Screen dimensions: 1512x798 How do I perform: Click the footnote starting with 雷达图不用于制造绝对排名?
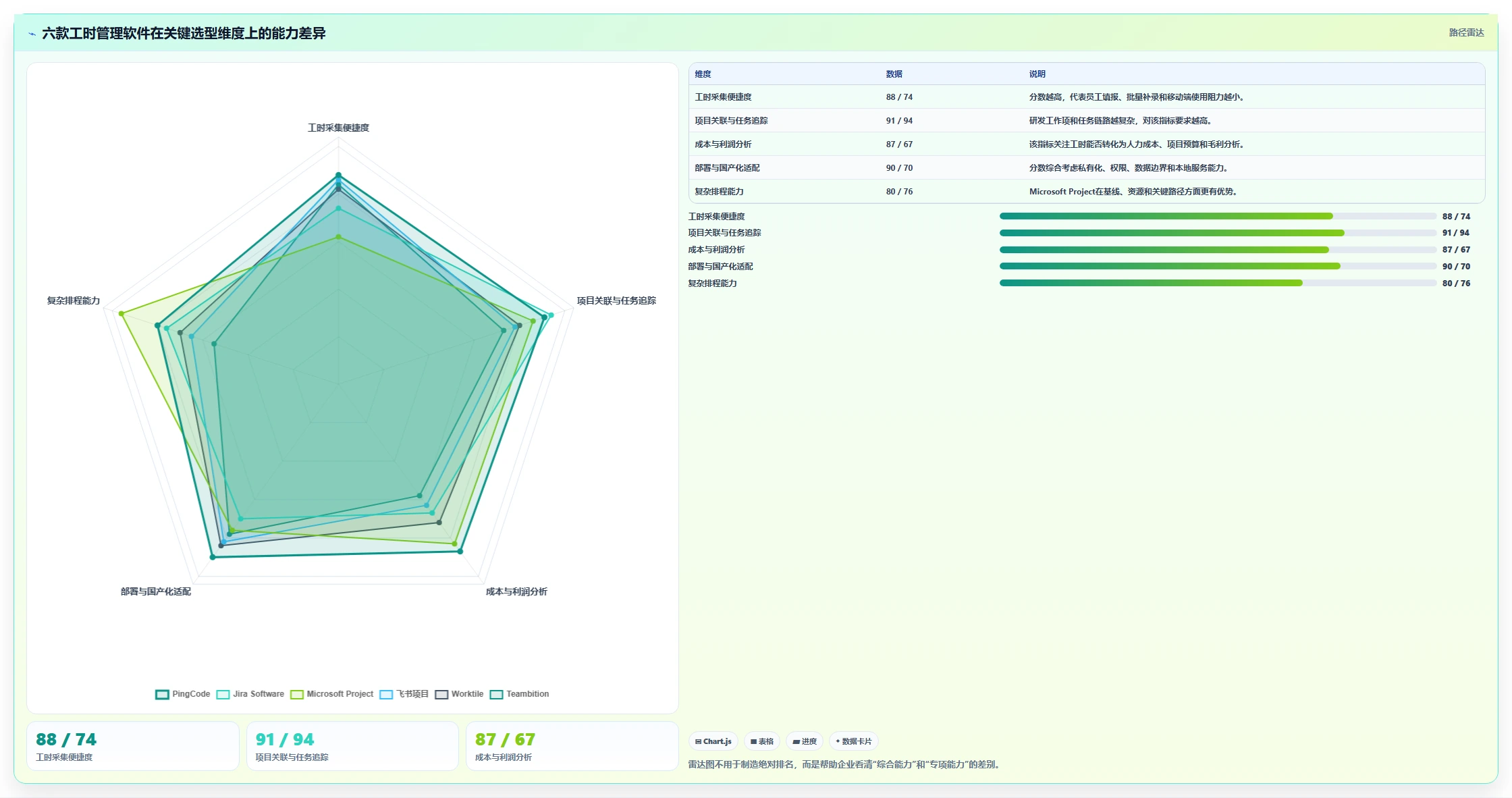pos(845,764)
